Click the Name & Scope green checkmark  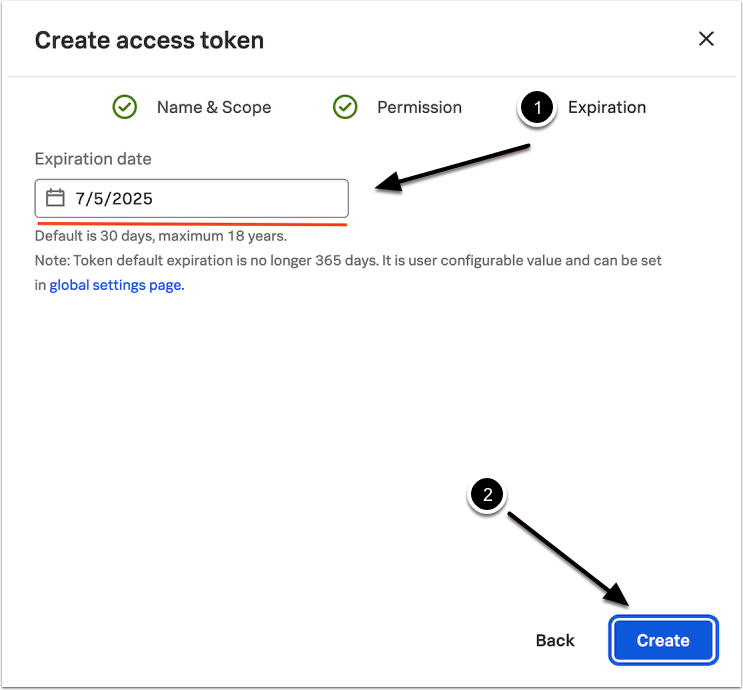pyautogui.click(x=125, y=107)
